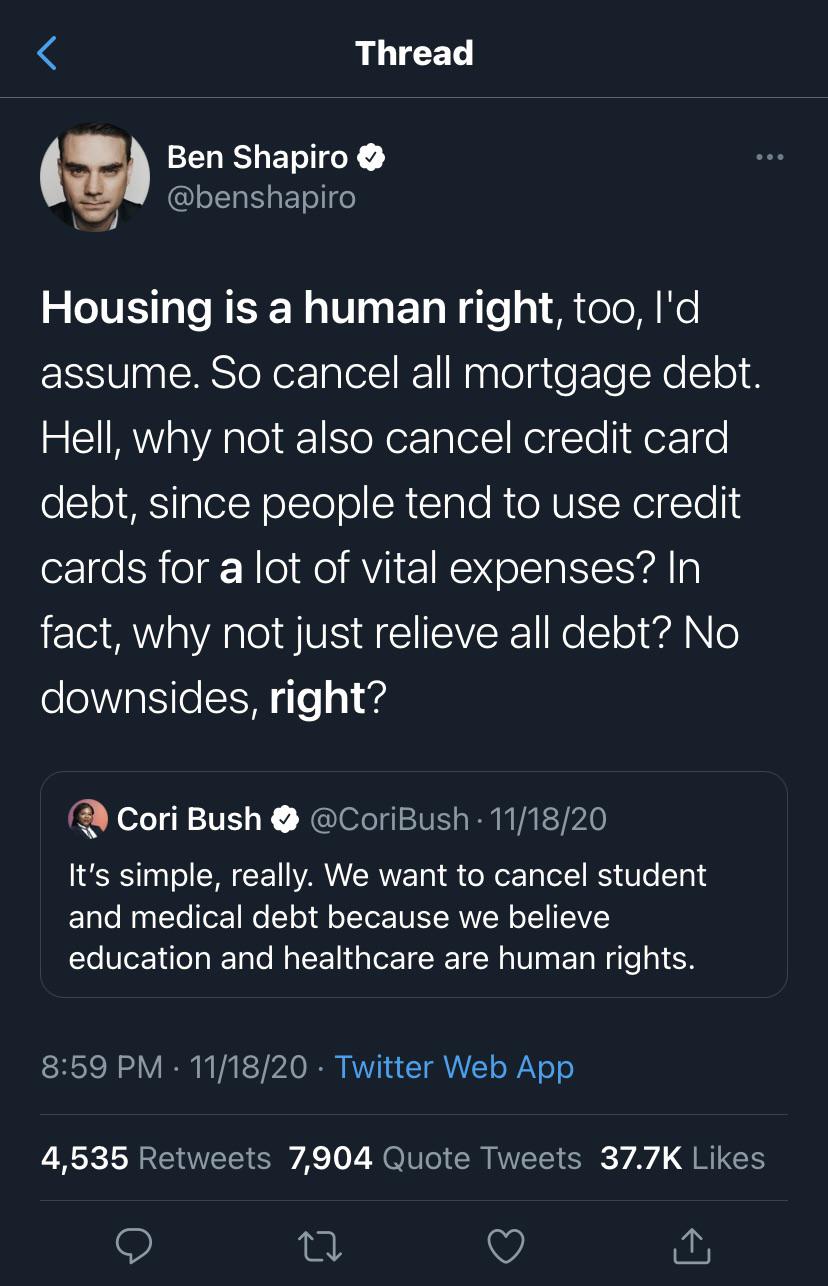View the 37.7K Likes list
The image size is (828, 1286).
tap(682, 1158)
